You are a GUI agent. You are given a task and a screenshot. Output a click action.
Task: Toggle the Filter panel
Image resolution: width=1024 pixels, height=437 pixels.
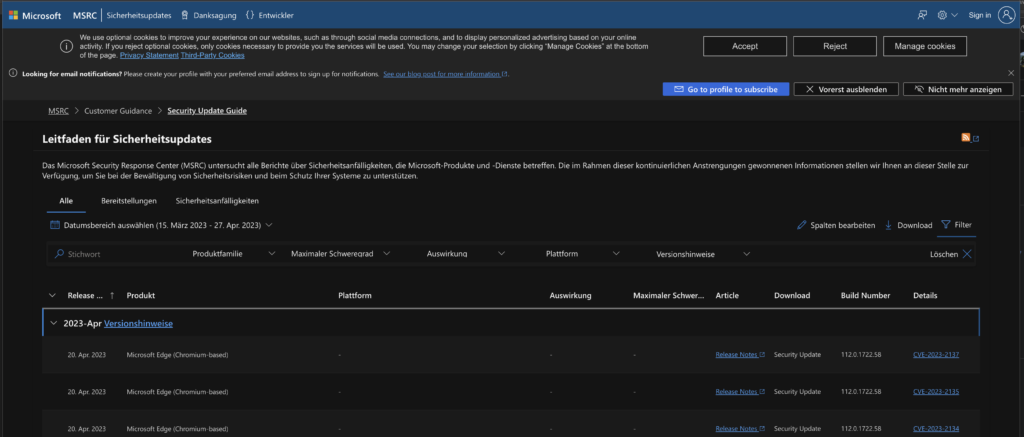coord(956,225)
